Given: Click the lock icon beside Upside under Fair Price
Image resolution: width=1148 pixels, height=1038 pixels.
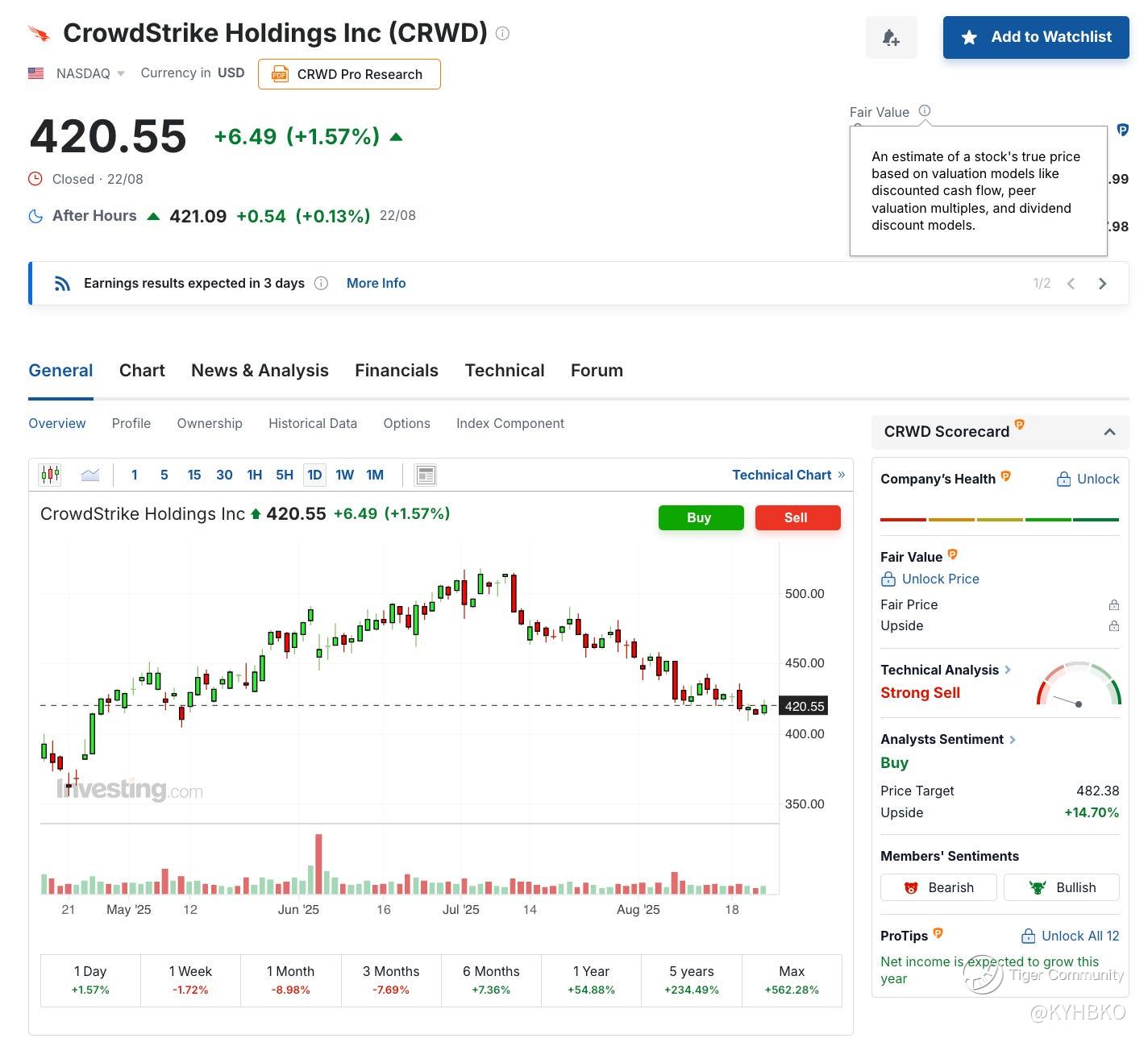Looking at the screenshot, I should pyautogui.click(x=1113, y=625).
